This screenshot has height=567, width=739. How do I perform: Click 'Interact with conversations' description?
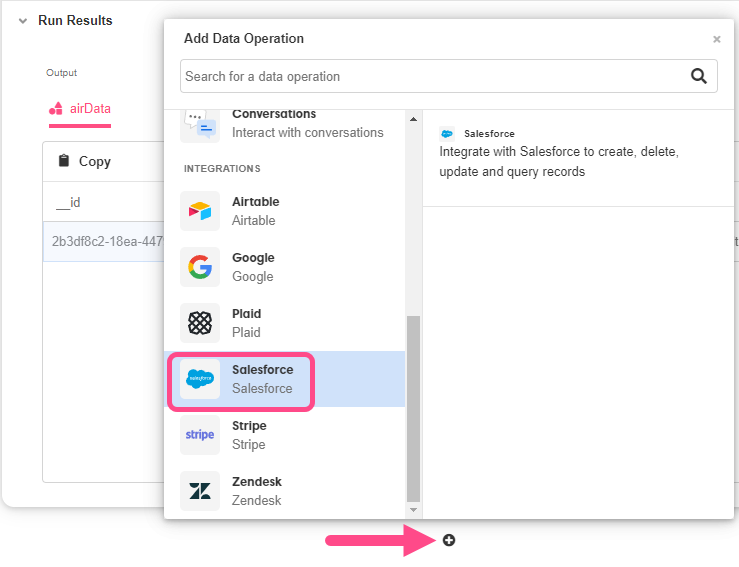pyautogui.click(x=307, y=133)
